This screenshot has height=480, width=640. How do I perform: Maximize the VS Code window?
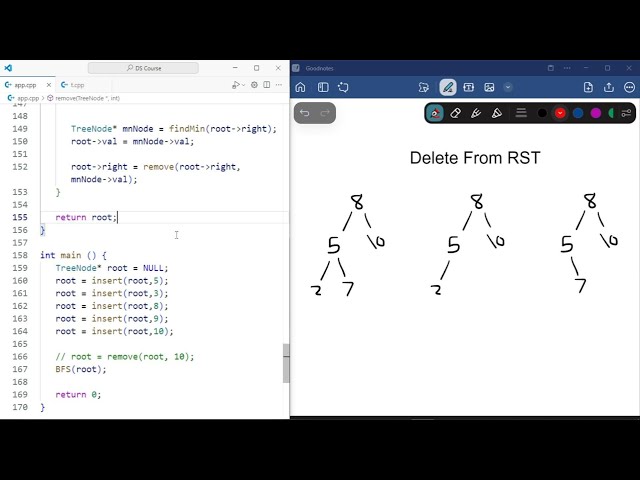pyautogui.click(x=256, y=68)
